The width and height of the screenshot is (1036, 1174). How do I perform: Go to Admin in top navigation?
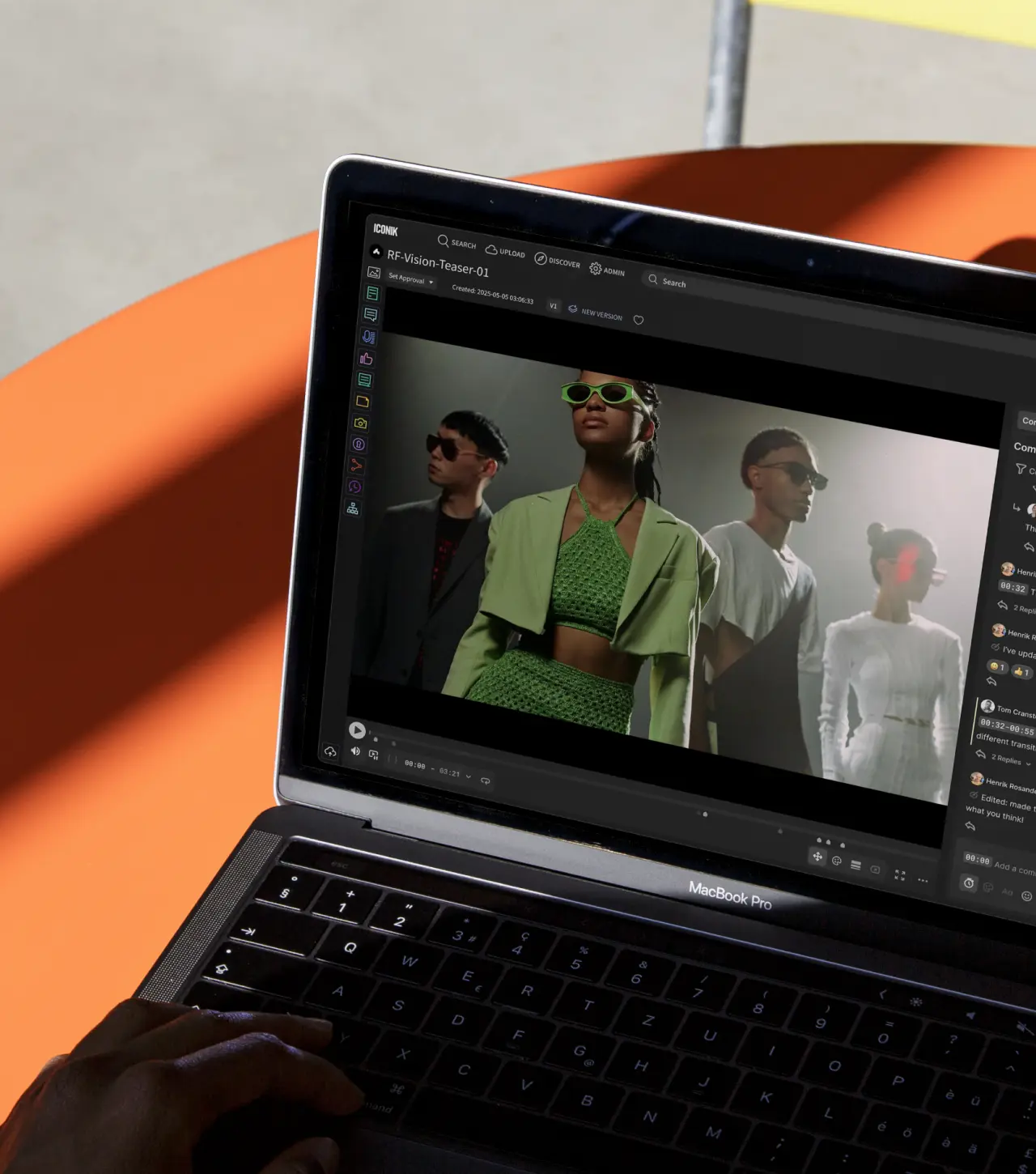607,270
